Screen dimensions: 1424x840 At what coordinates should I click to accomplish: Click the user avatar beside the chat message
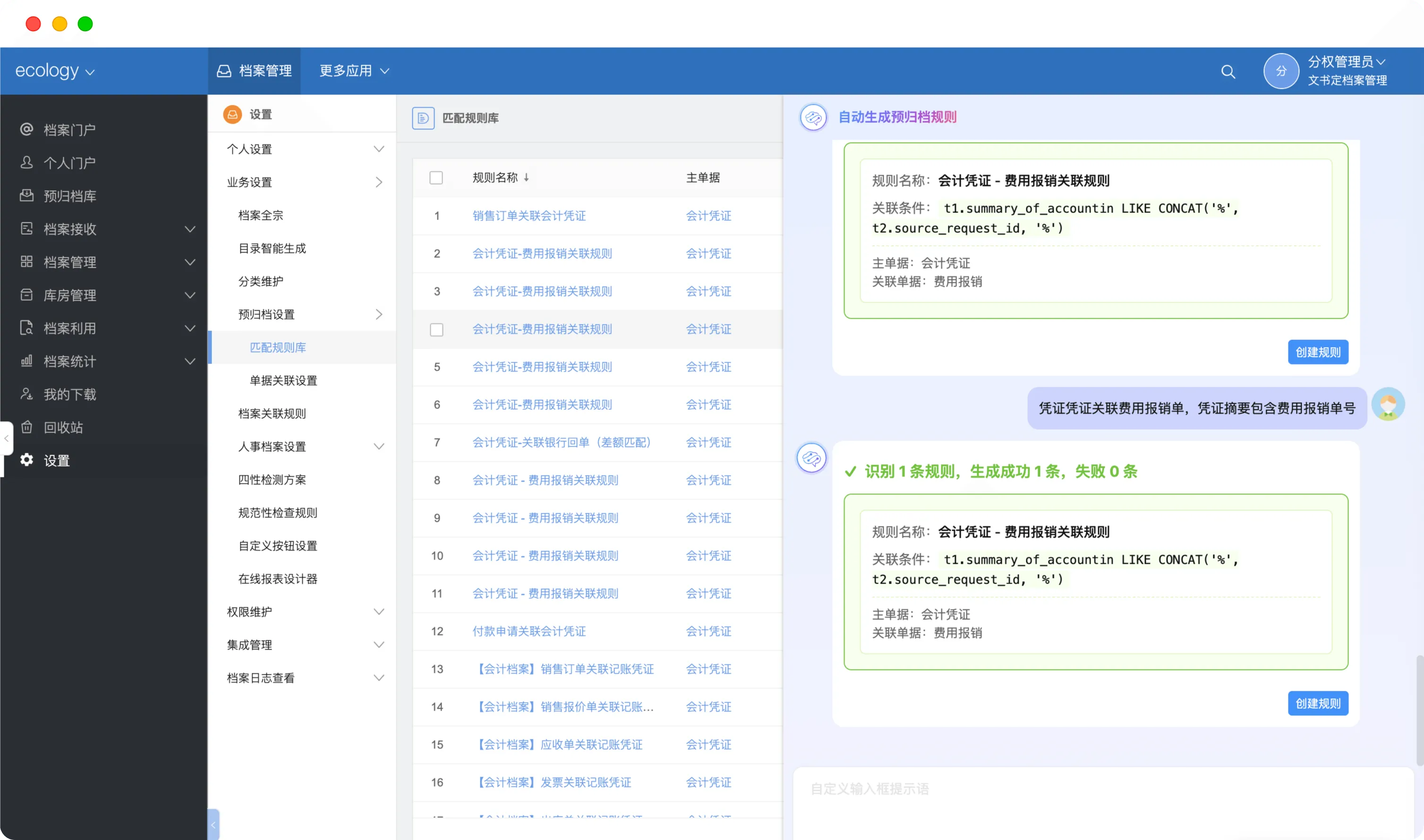[1388, 404]
